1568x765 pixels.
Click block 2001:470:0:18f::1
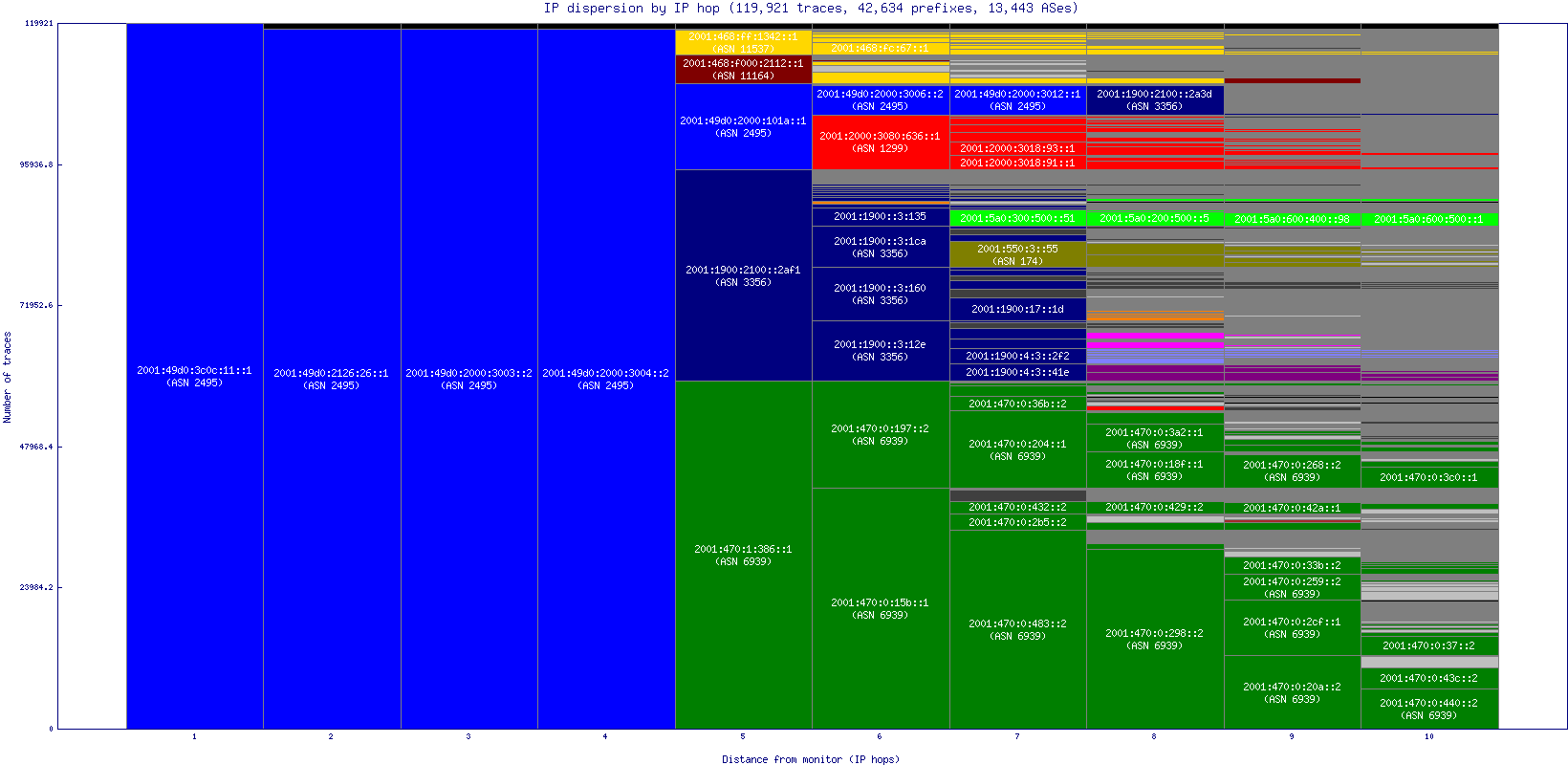click(x=1155, y=470)
